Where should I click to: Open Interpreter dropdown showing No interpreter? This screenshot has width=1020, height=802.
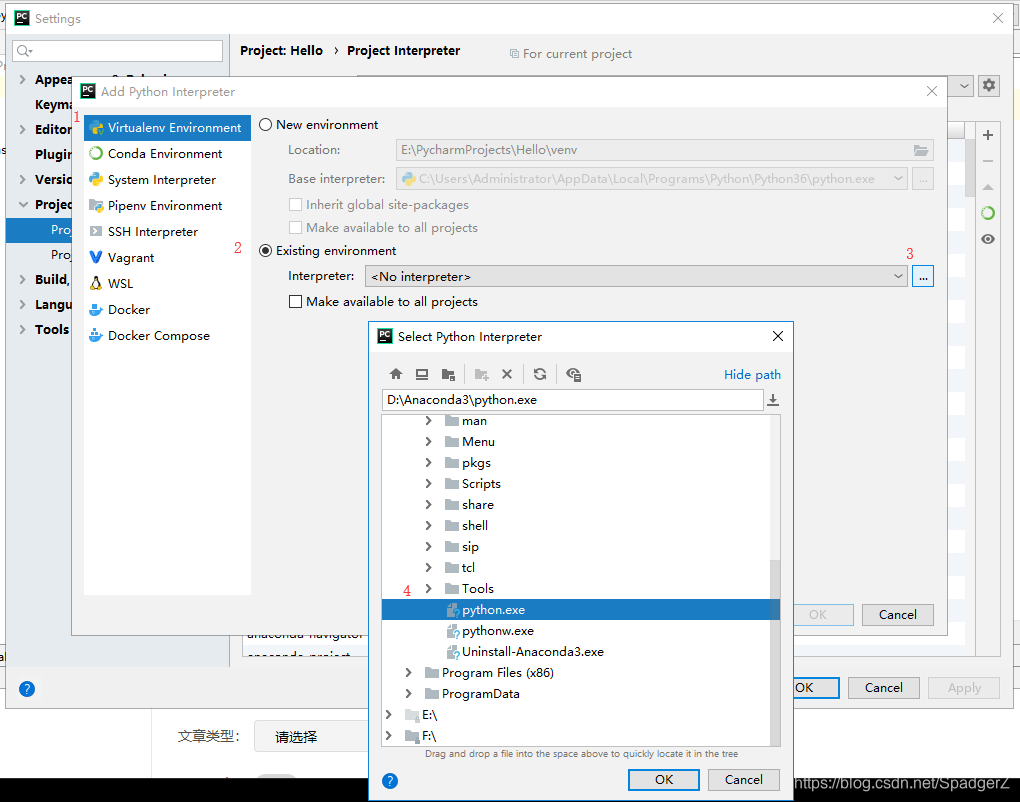(636, 276)
